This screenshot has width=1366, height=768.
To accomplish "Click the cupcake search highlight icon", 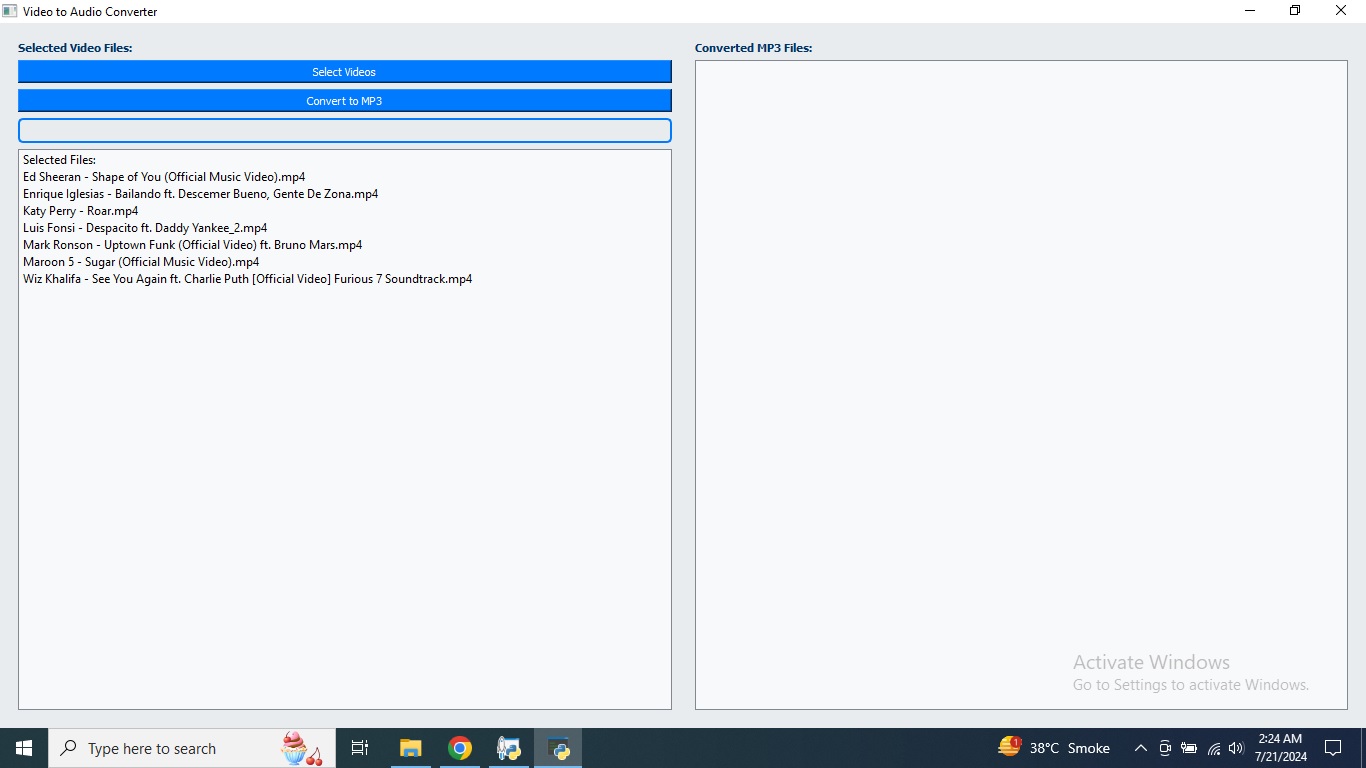I will tap(300, 748).
